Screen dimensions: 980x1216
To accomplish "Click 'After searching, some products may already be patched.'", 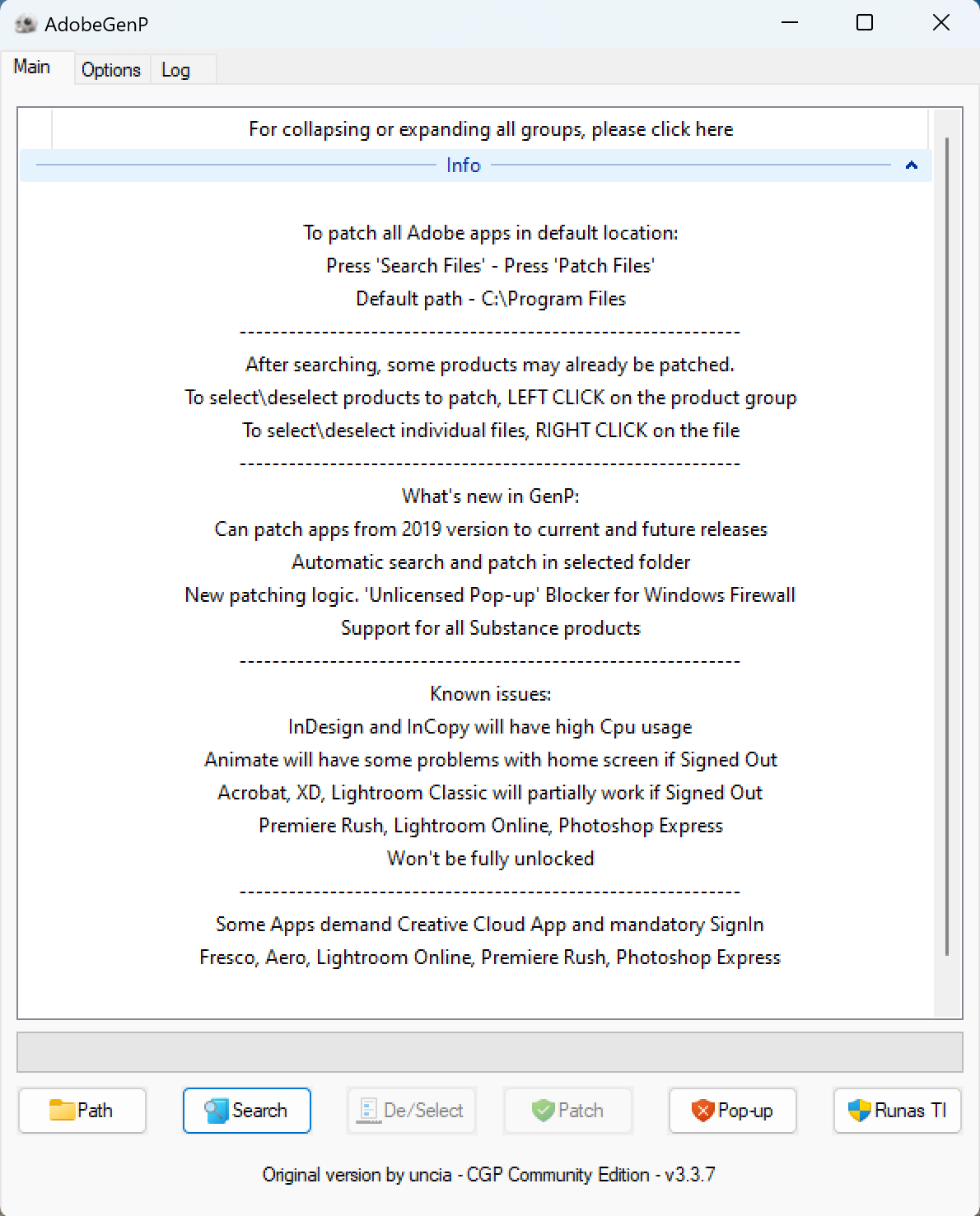I will (x=491, y=365).
